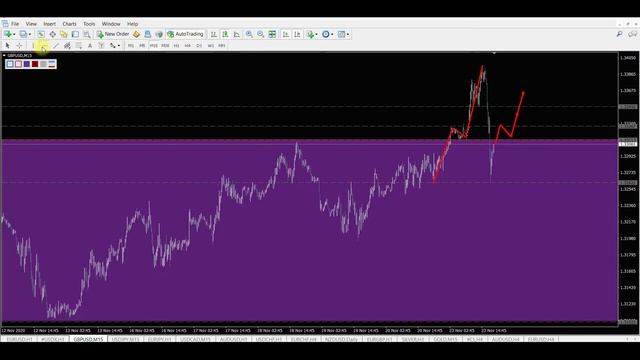Open the chat bubbles icon at top right

pyautogui.click(x=633, y=34)
